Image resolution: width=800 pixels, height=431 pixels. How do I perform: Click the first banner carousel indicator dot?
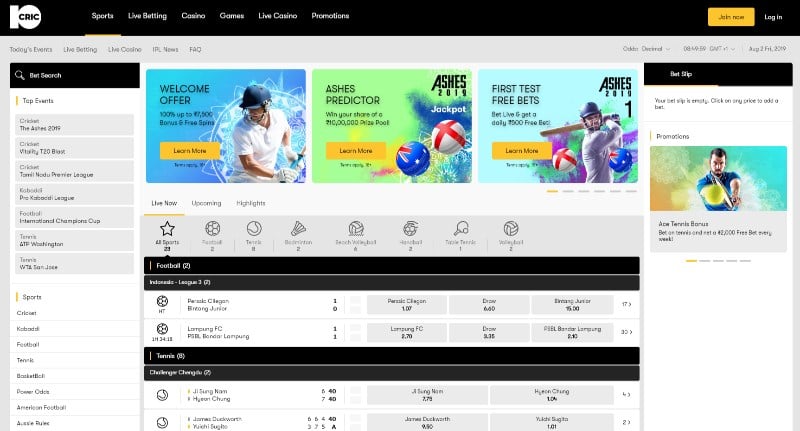pyautogui.click(x=552, y=191)
